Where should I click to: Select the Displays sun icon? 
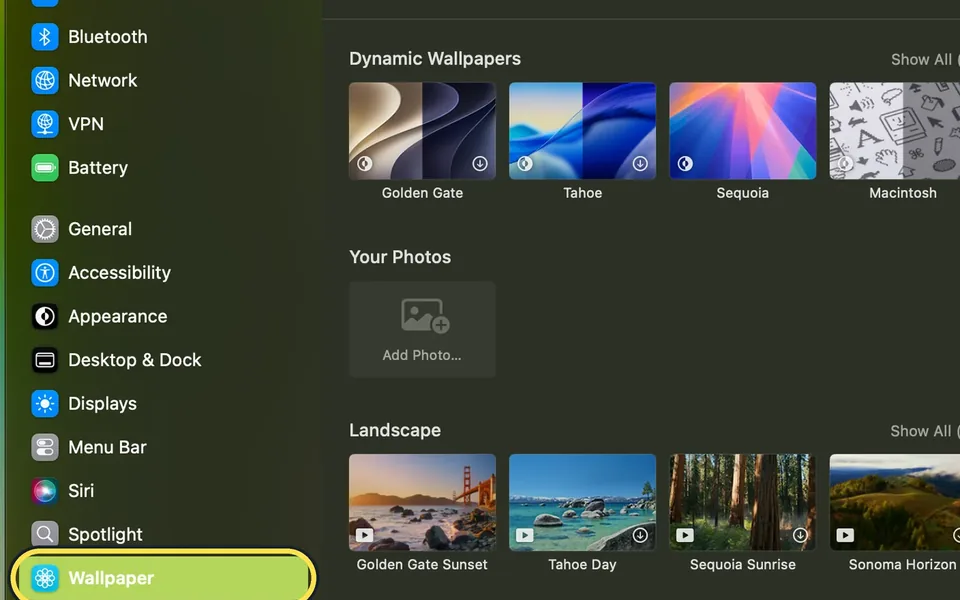click(45, 403)
